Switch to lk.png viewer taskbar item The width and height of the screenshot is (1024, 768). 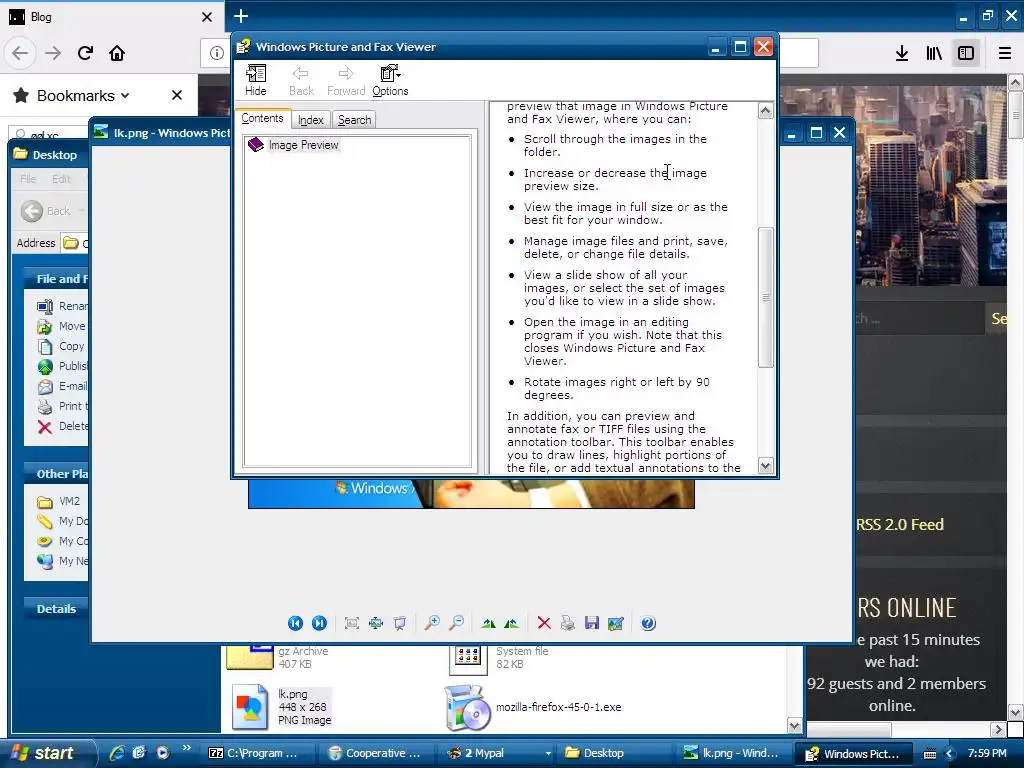(731, 753)
